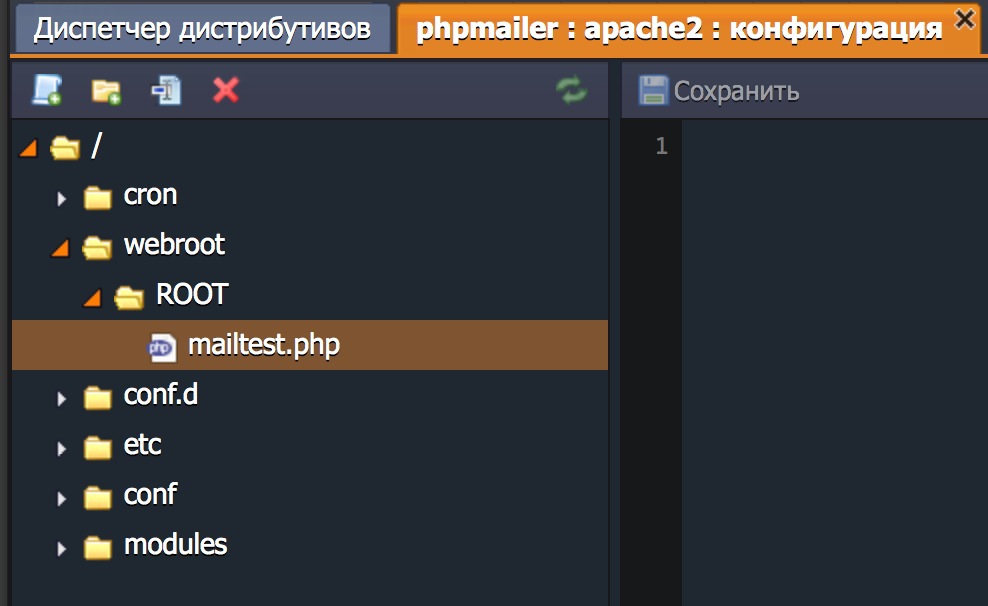
Task: Select mailtest.php in the file tree
Action: click(x=263, y=346)
